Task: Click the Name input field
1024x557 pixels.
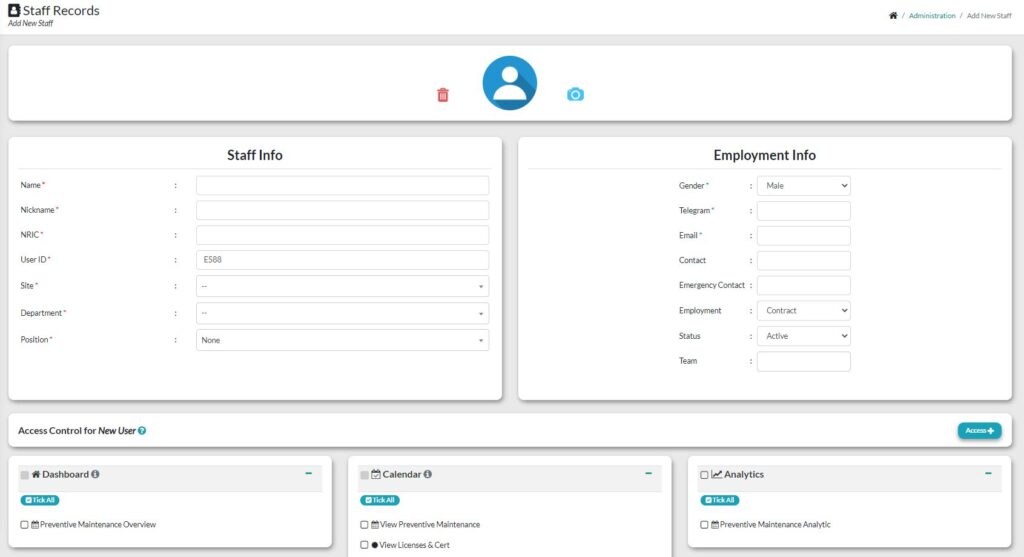Action: click(342, 186)
